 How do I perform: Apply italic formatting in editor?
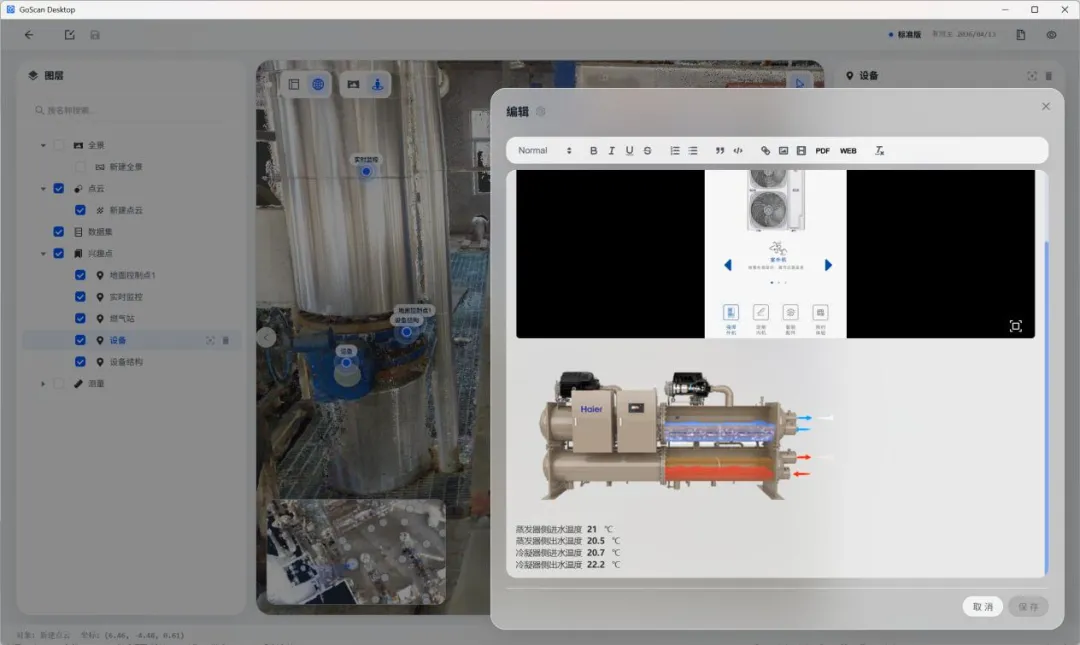click(x=611, y=151)
